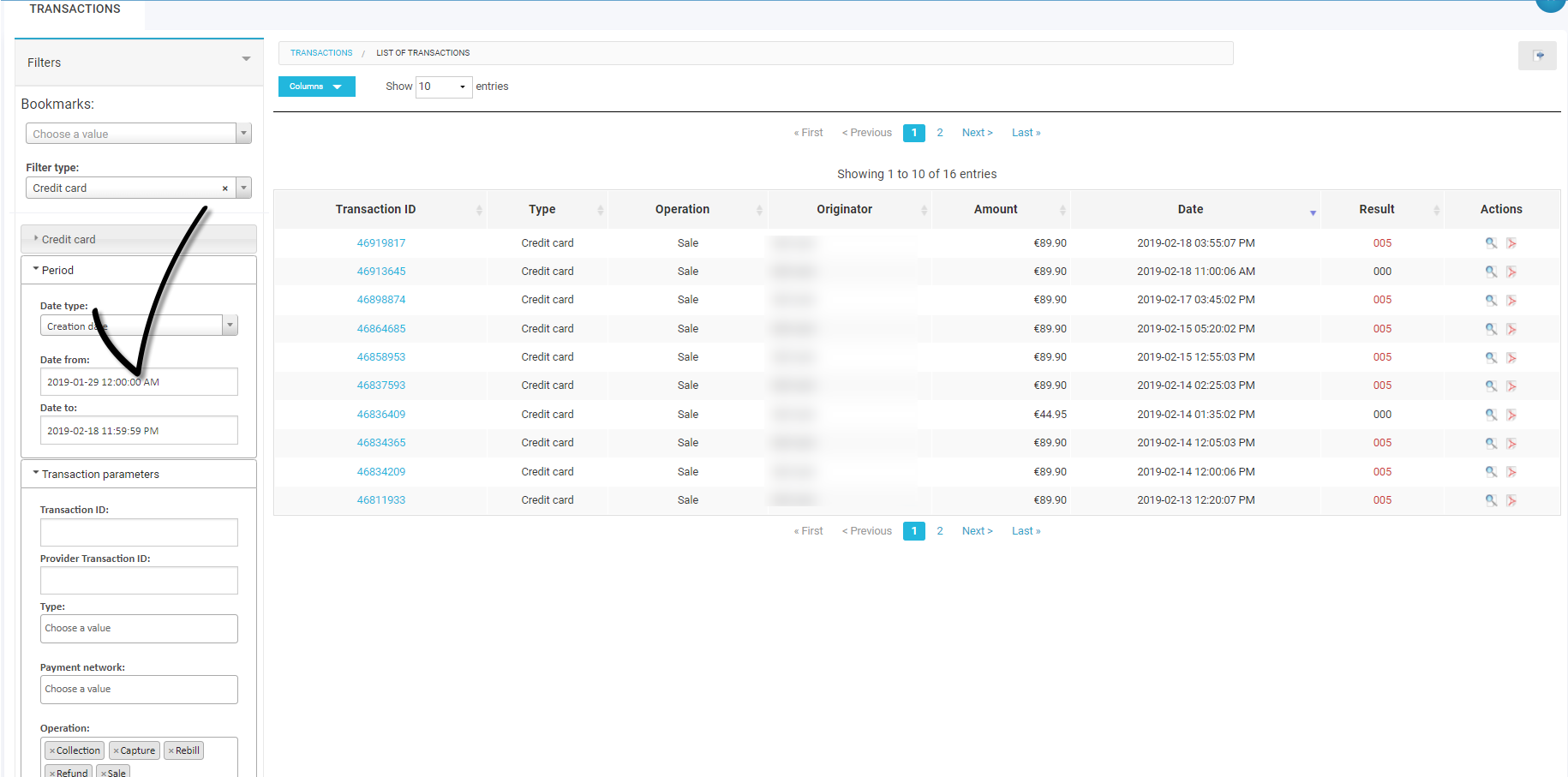Click Next in the bottom pagination
This screenshot has width=1568, height=777.
click(x=977, y=531)
